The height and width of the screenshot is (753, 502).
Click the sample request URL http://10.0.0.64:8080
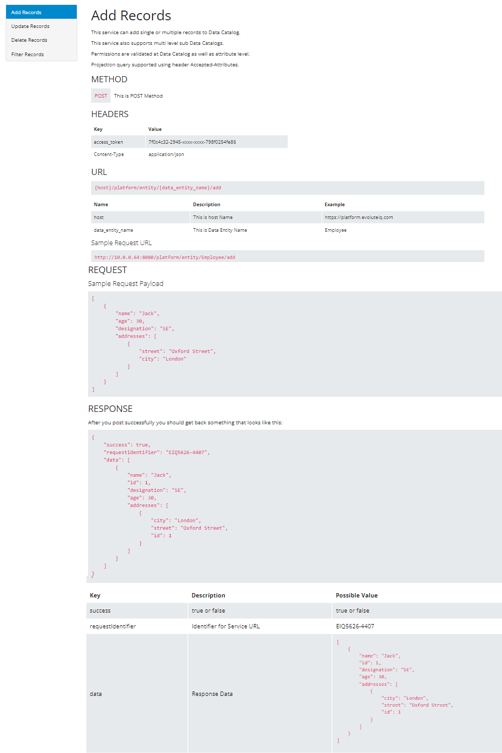tap(165, 257)
